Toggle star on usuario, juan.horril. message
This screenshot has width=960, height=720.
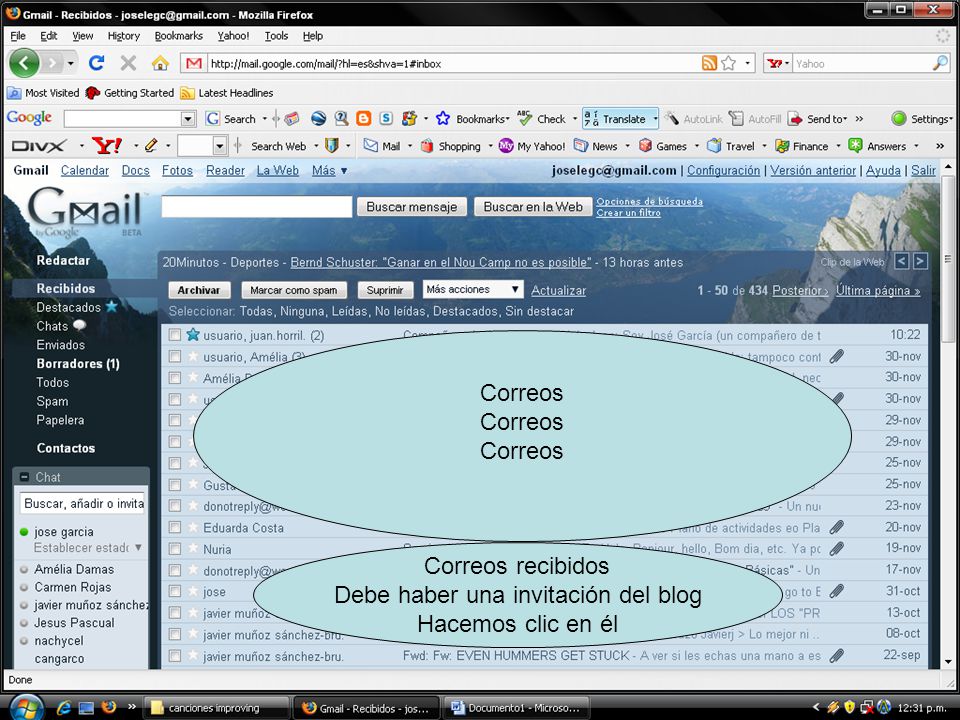click(x=193, y=334)
